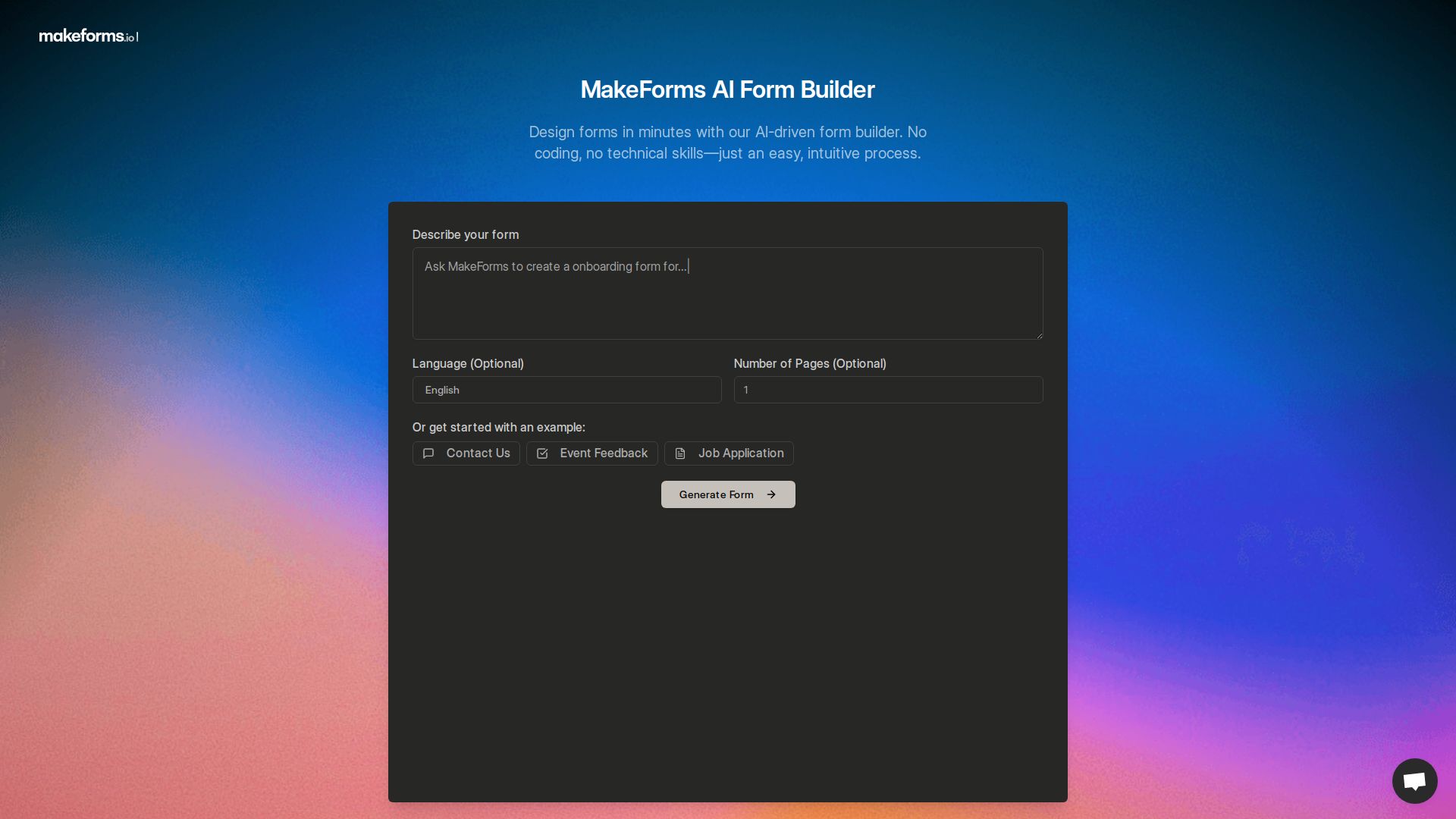The height and width of the screenshot is (819, 1456).
Task: Select the Event Feedback example chip
Action: pyautogui.click(x=591, y=453)
